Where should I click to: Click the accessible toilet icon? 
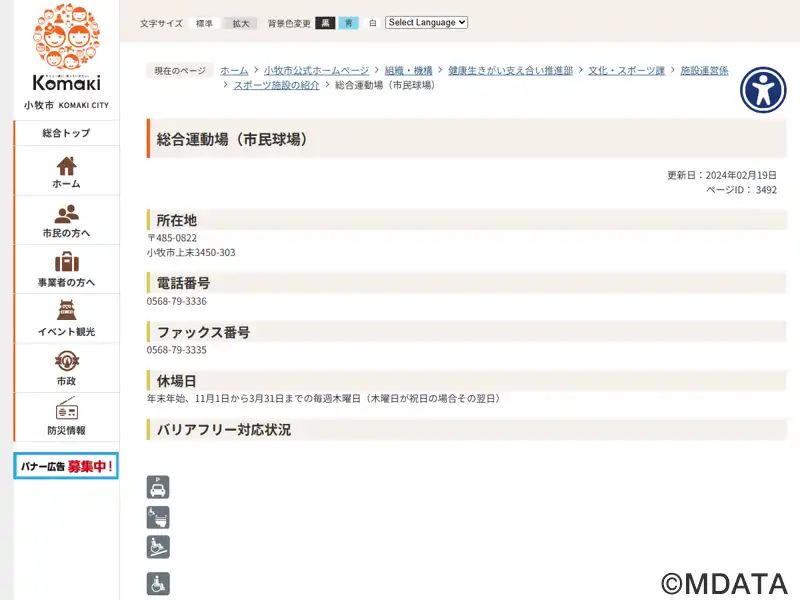tap(158, 517)
